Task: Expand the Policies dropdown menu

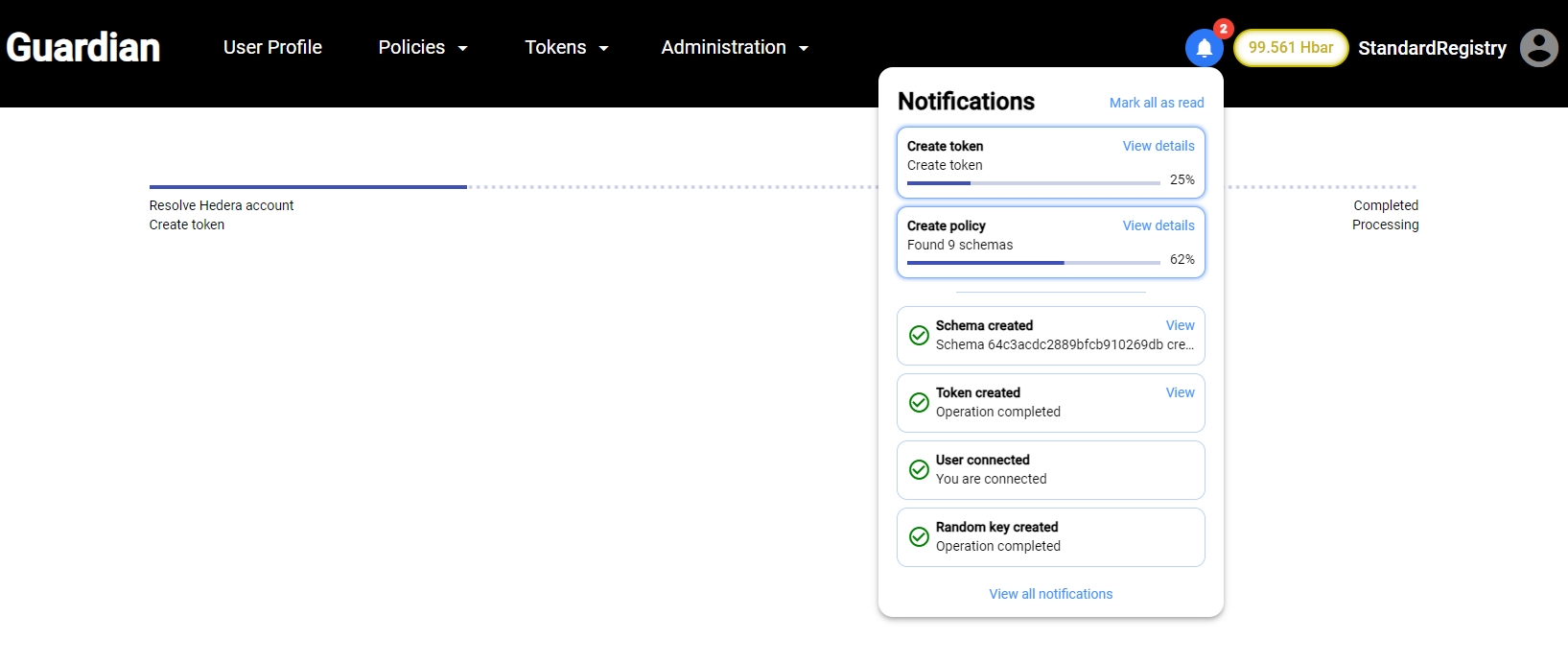Action: coord(422,48)
